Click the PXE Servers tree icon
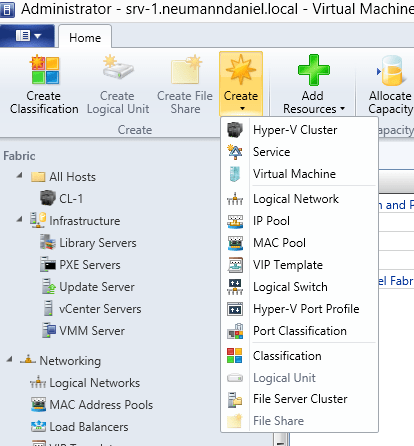Viewport: 414px width, 446px height. (x=48, y=265)
